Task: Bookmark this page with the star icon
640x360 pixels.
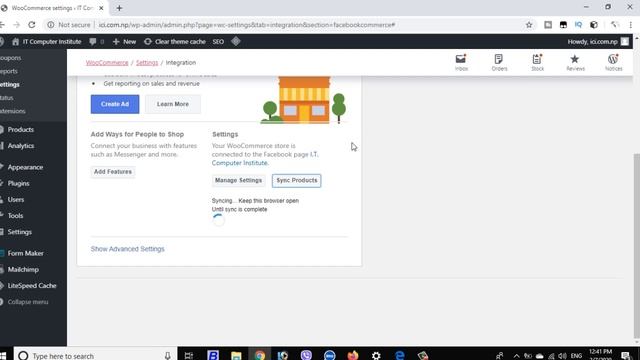Action: (529, 25)
